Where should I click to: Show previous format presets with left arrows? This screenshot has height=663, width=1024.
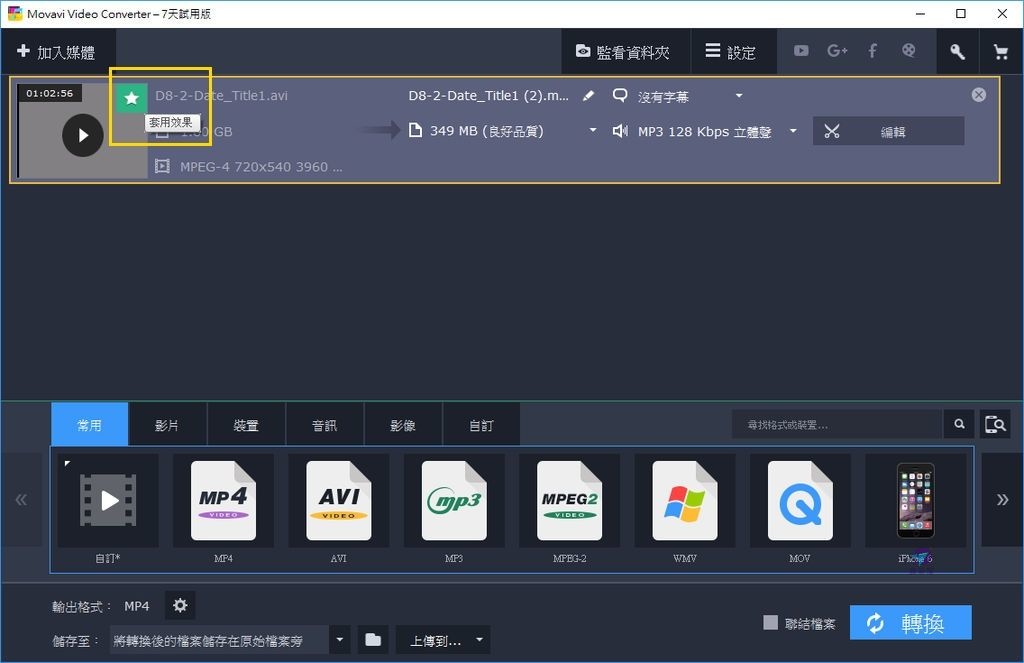point(22,500)
